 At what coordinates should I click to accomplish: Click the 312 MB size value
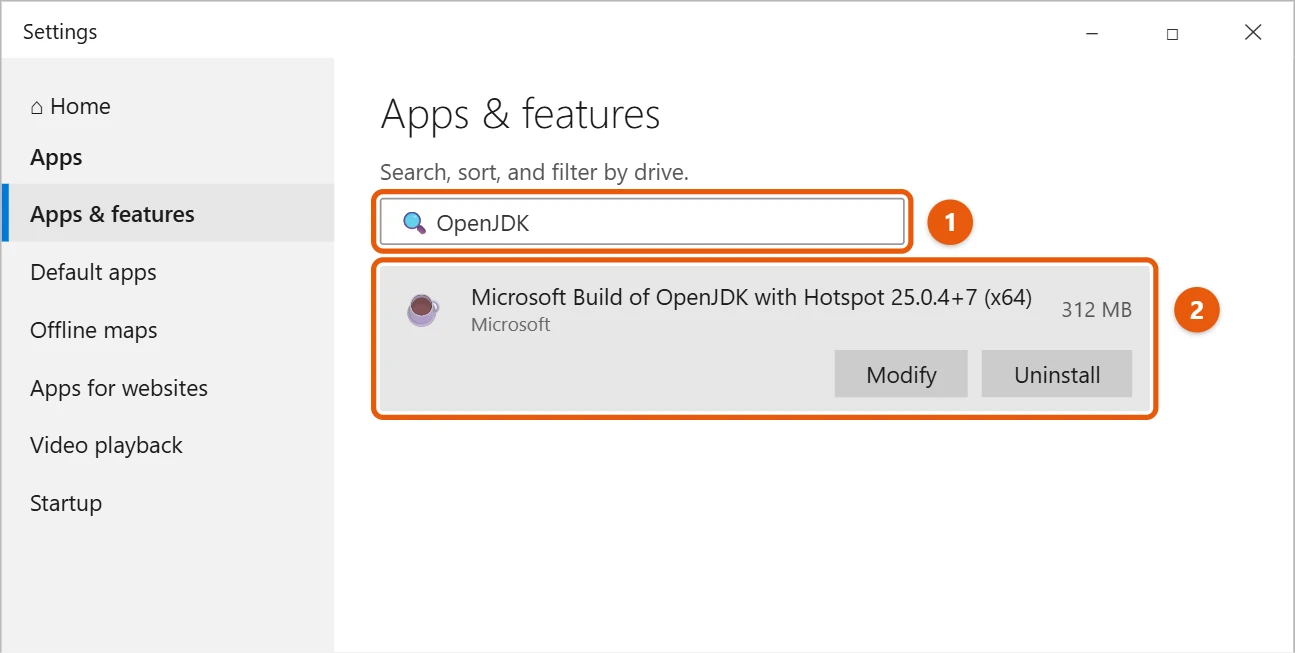[1096, 310]
